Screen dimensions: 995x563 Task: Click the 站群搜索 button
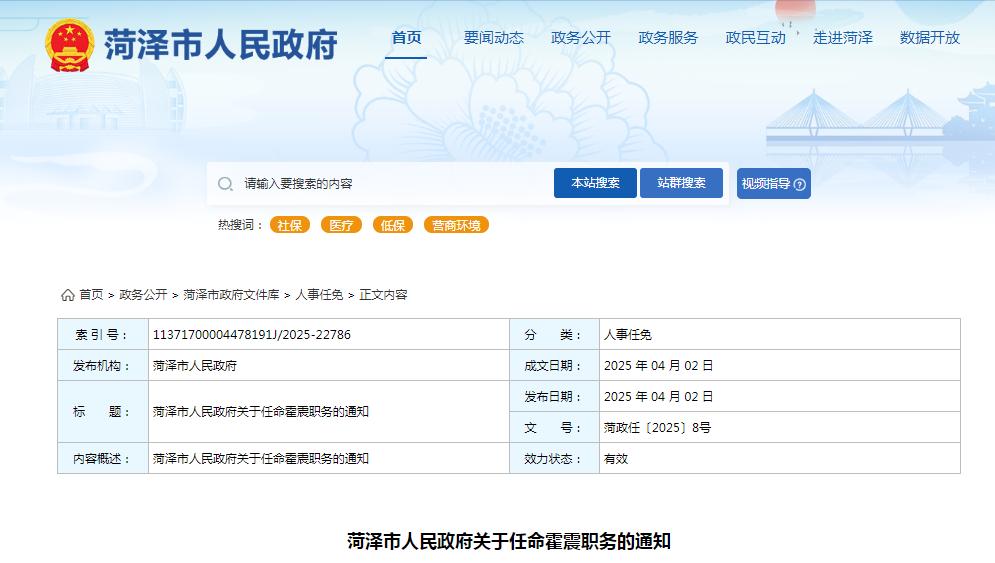(x=682, y=183)
